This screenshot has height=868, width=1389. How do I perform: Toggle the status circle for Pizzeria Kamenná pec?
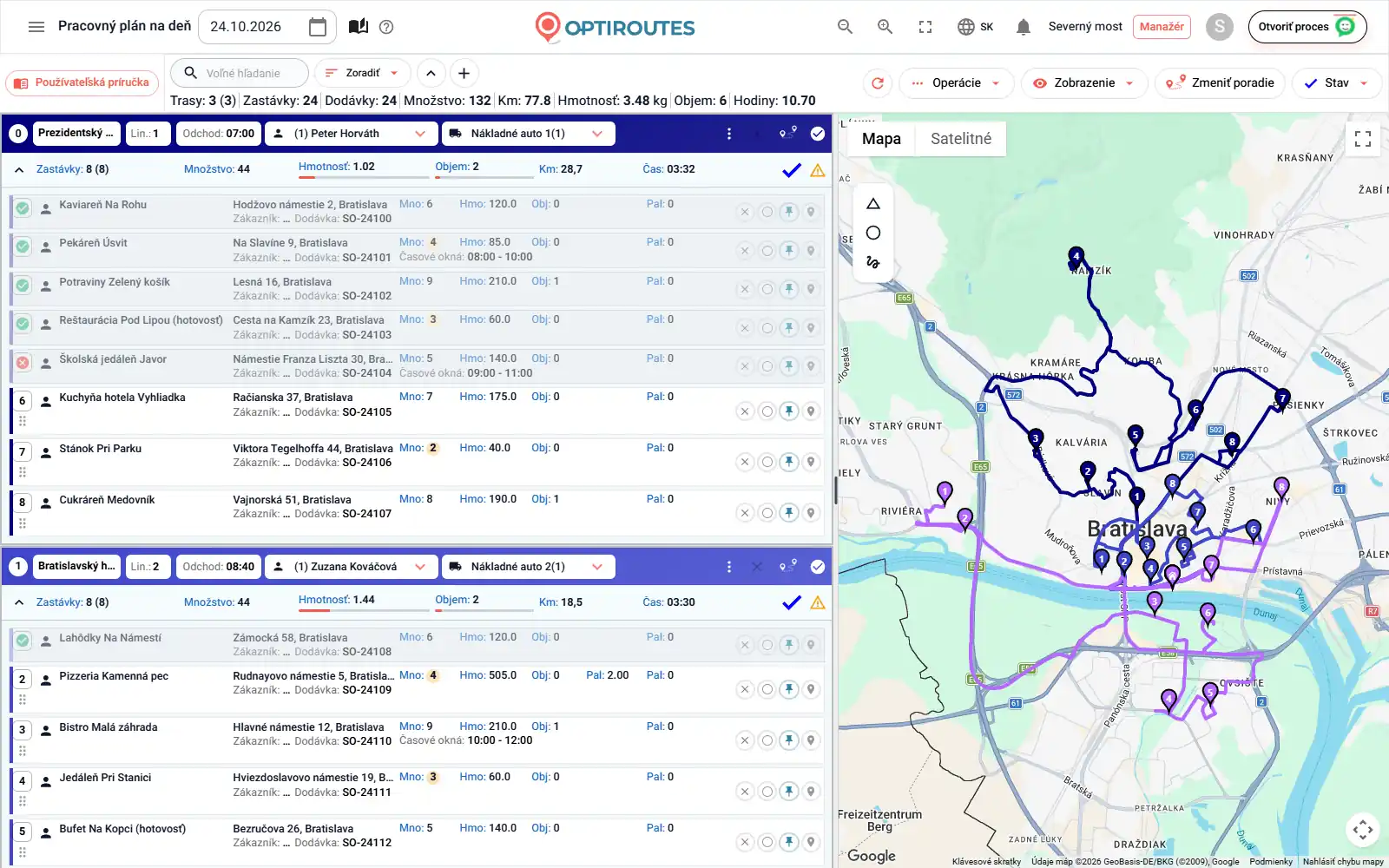767,689
